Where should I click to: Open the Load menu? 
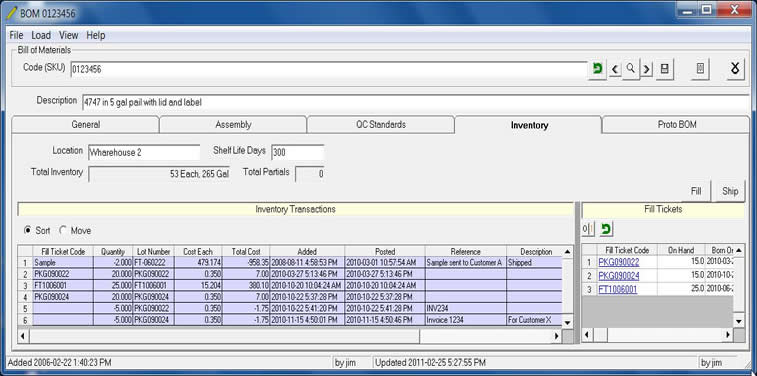(x=41, y=35)
